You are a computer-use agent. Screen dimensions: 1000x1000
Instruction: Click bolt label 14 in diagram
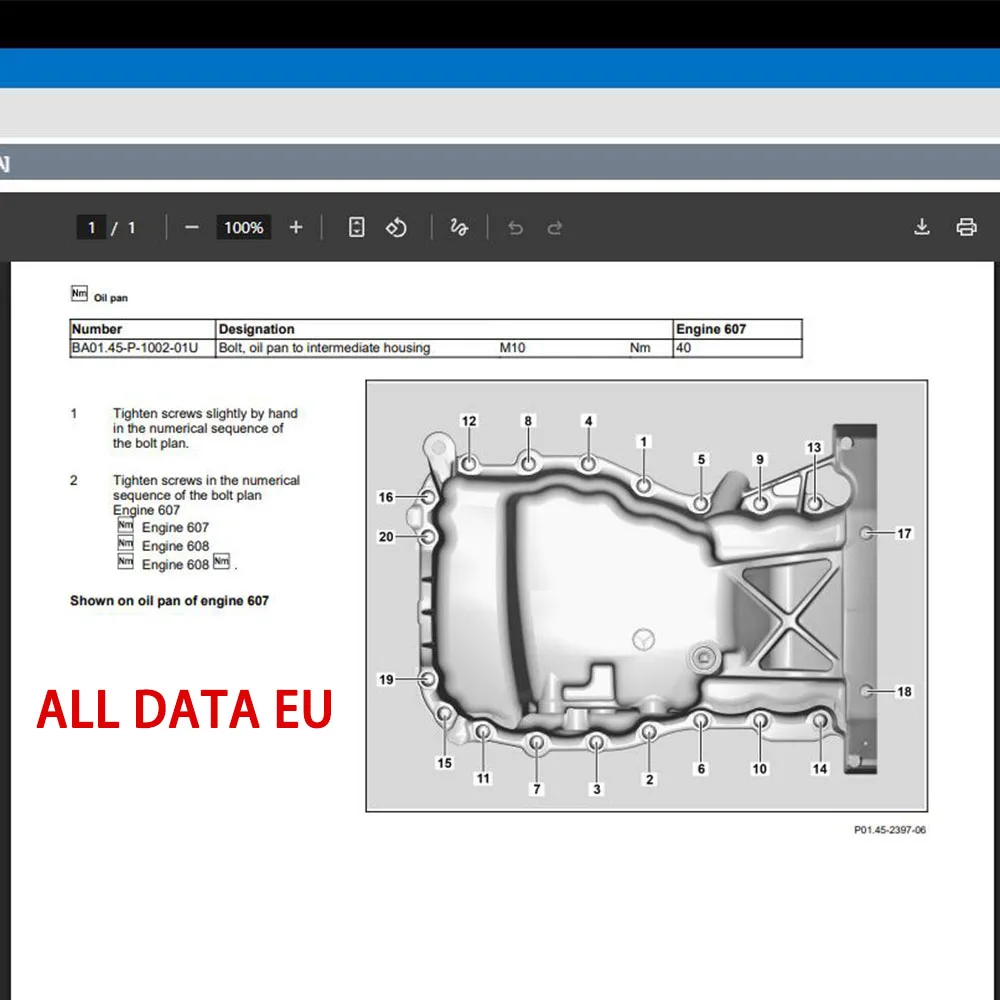pos(820,769)
